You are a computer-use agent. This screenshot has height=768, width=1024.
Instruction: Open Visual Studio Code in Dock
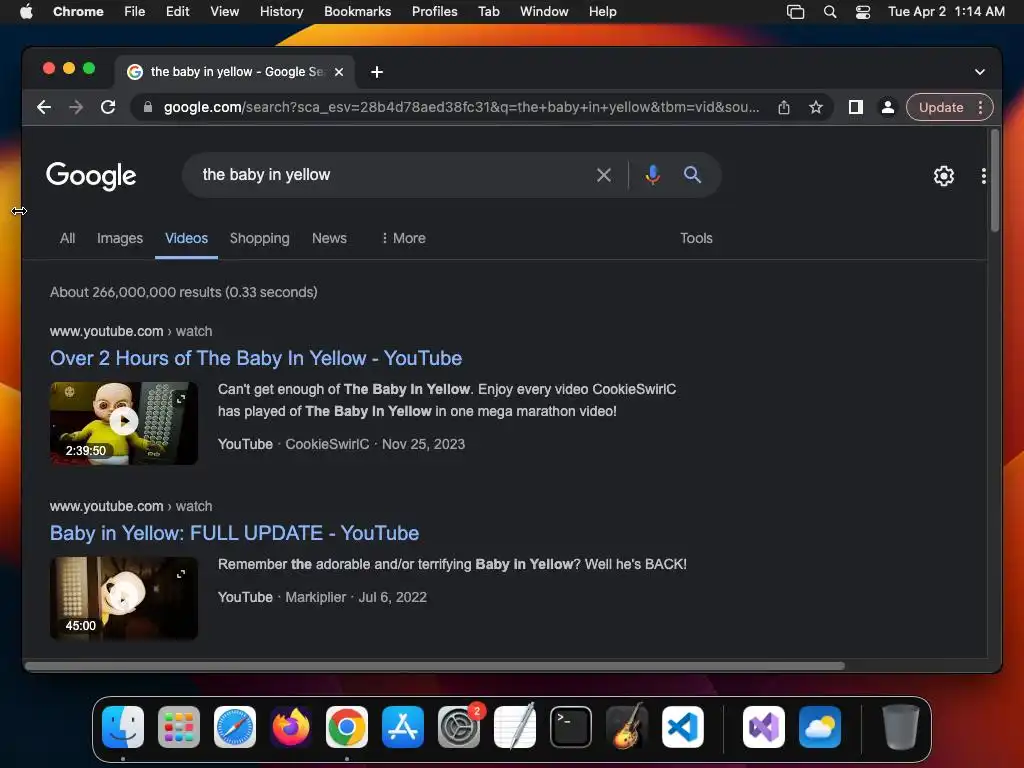[x=683, y=727]
